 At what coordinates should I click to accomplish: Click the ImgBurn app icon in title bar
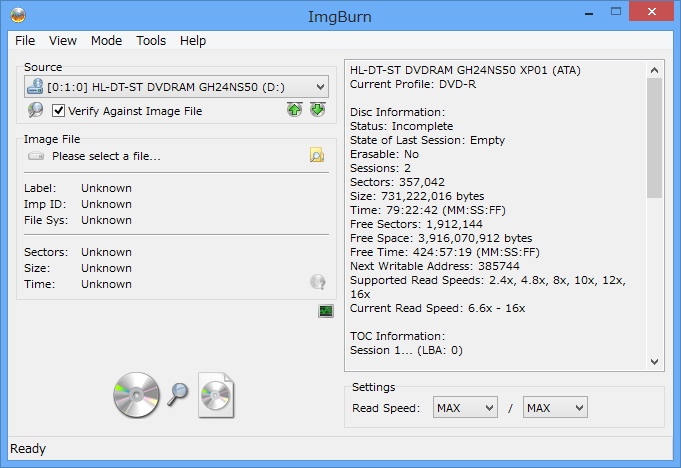pos(18,15)
